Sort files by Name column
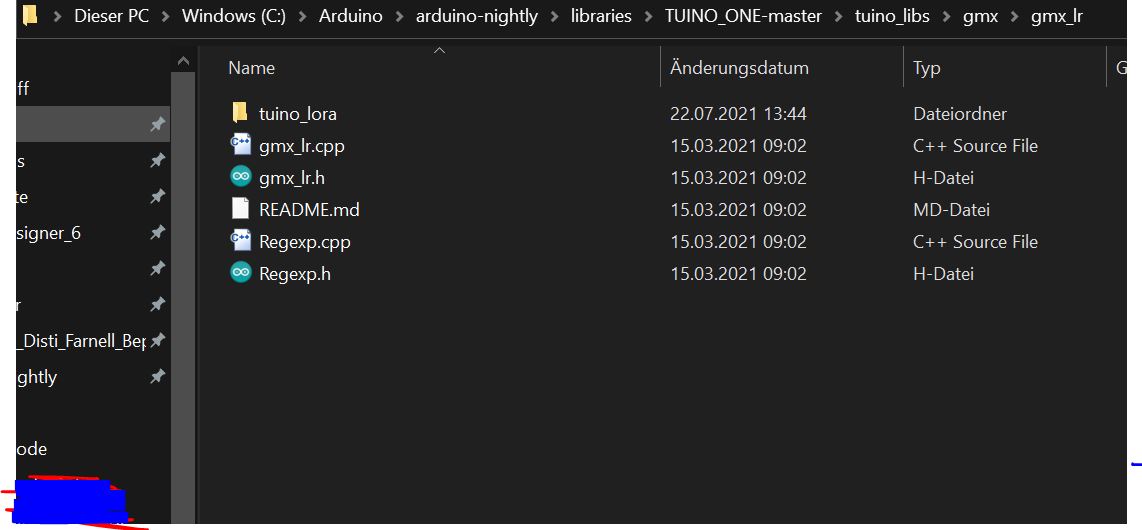The width and height of the screenshot is (1142, 530). tap(251, 68)
